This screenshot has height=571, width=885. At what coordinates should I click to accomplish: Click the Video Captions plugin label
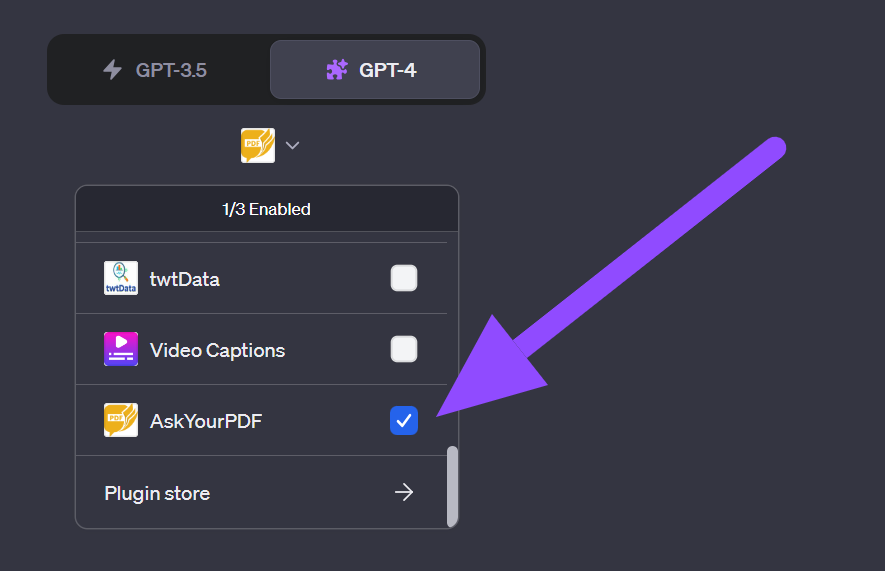click(x=217, y=350)
